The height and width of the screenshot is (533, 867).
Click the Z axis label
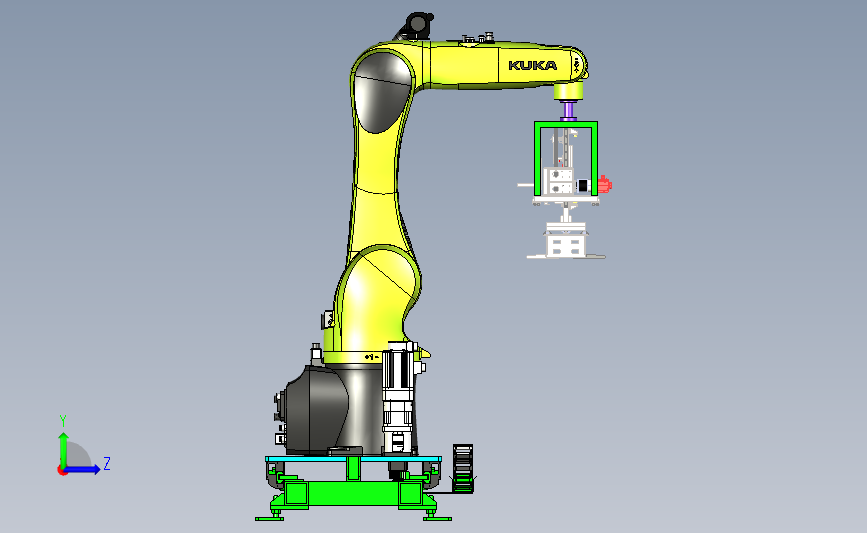107,463
